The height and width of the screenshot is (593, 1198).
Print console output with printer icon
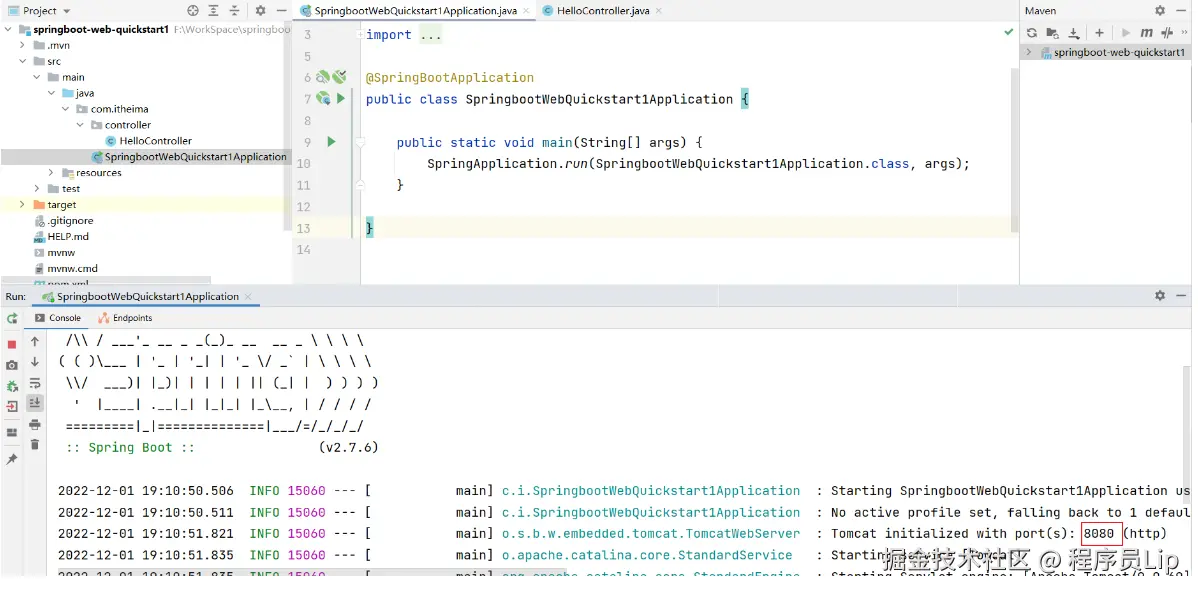(34, 424)
